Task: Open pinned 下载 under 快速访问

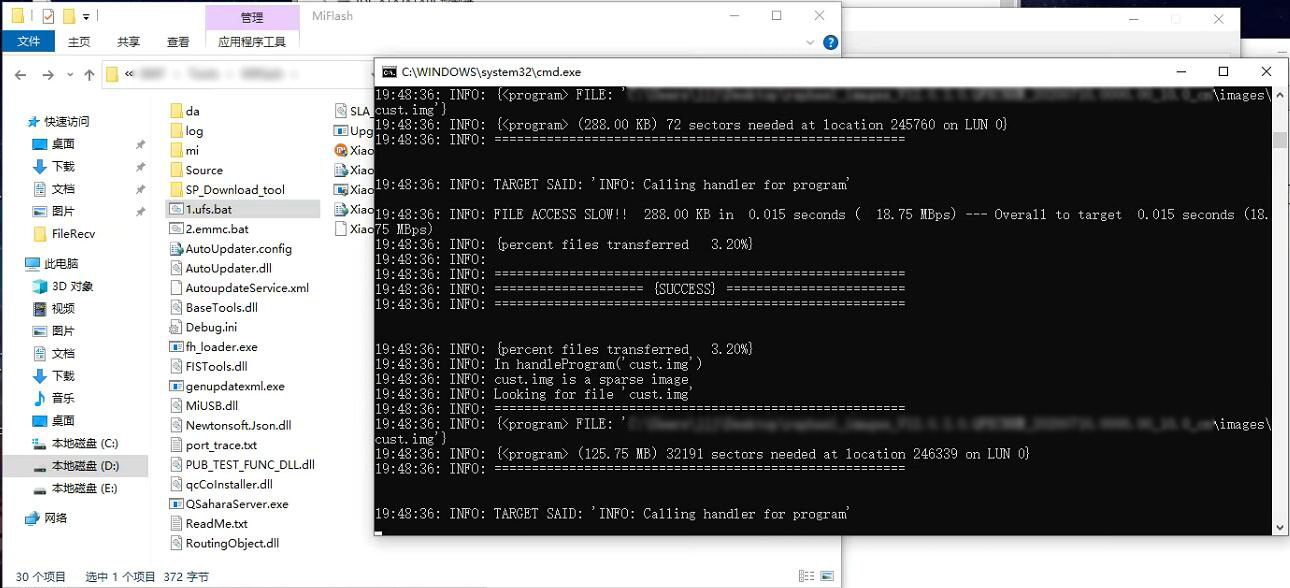Action: (x=63, y=166)
